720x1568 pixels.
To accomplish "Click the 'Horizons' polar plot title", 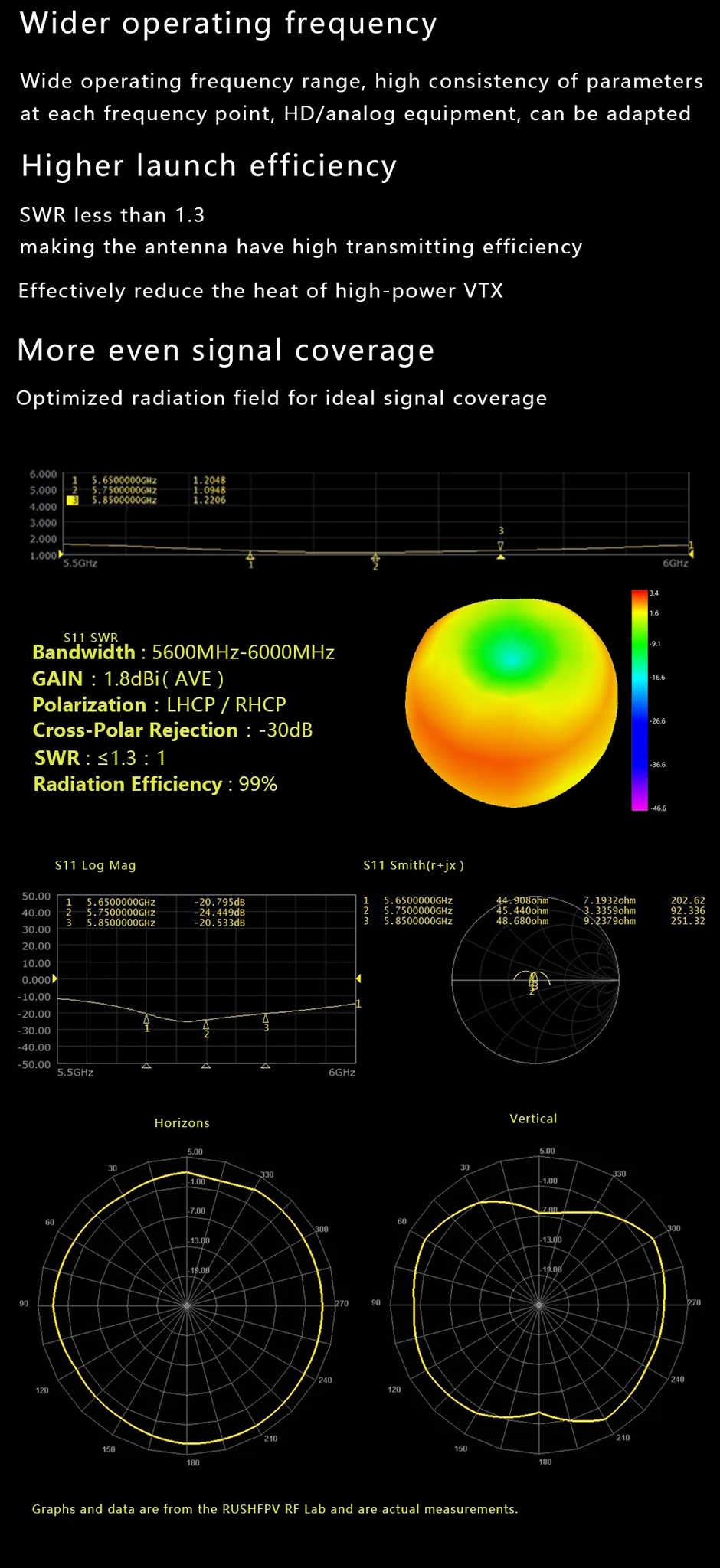I will coord(182,1123).
